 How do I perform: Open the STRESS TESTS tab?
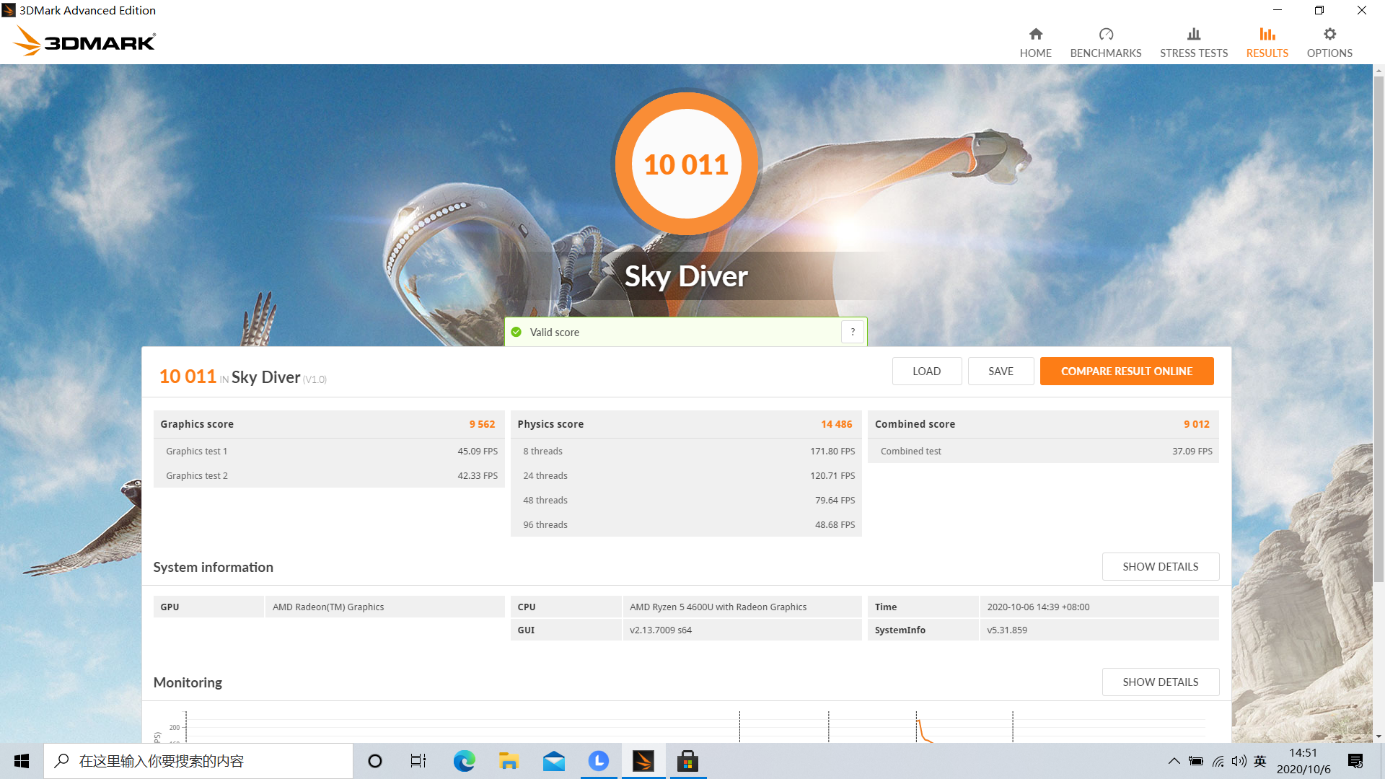[x=1193, y=42]
